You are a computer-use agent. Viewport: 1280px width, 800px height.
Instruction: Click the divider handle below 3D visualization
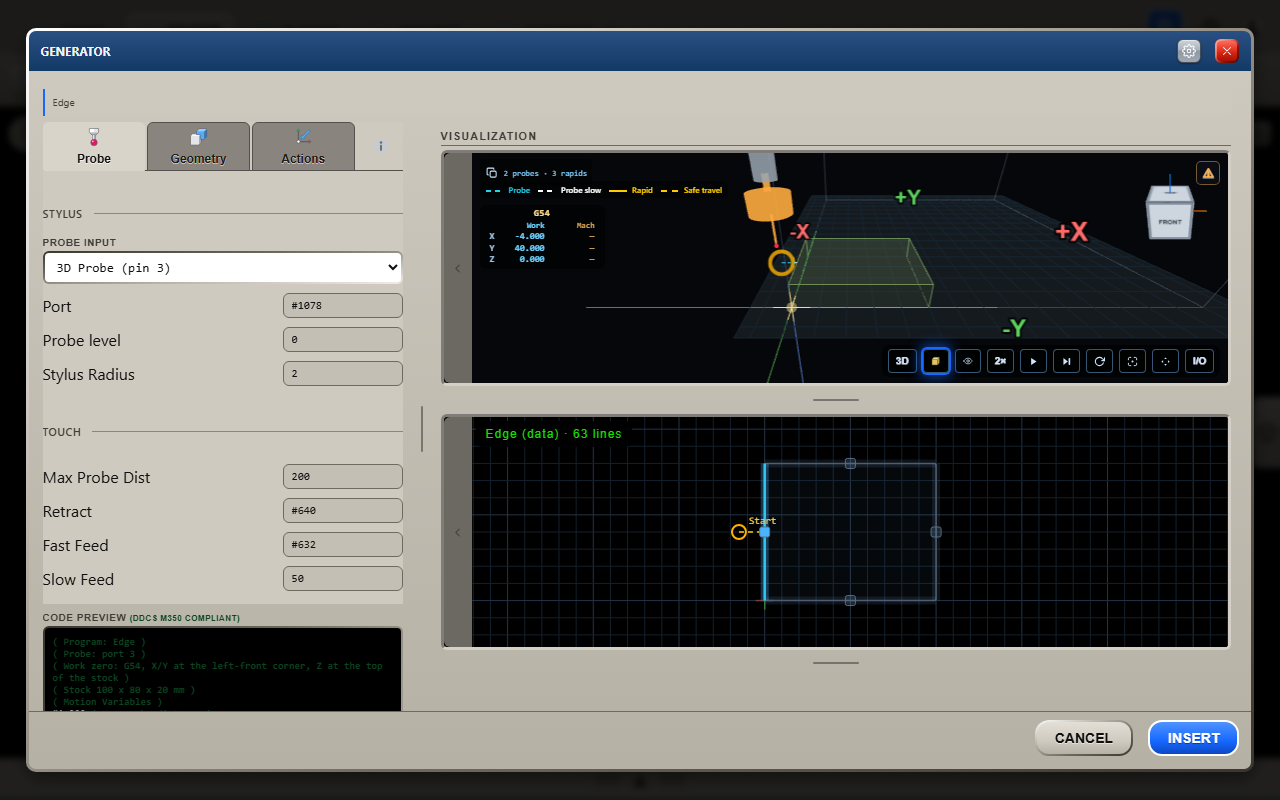(x=836, y=399)
